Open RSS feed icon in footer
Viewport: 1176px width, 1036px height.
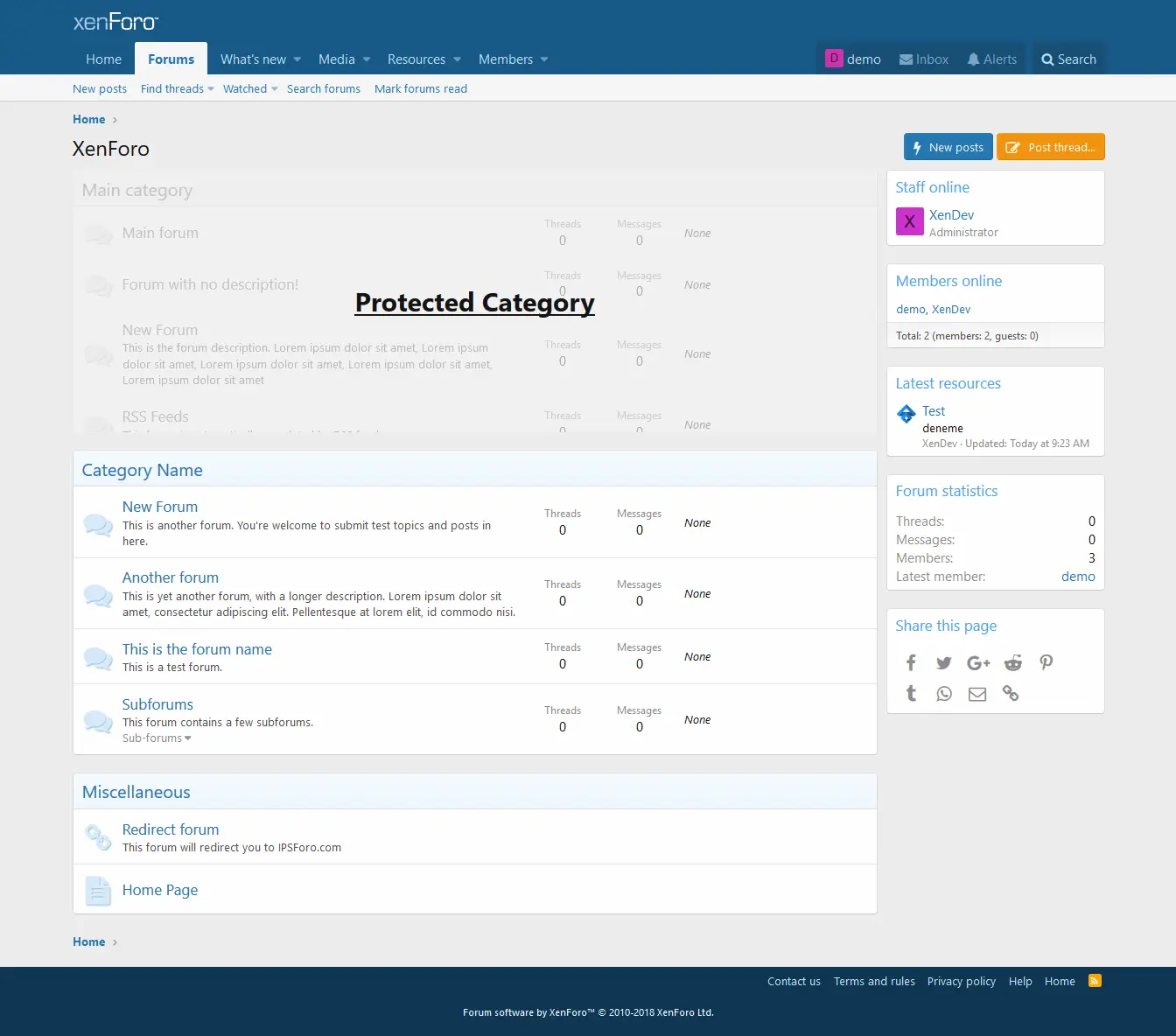pyautogui.click(x=1095, y=981)
